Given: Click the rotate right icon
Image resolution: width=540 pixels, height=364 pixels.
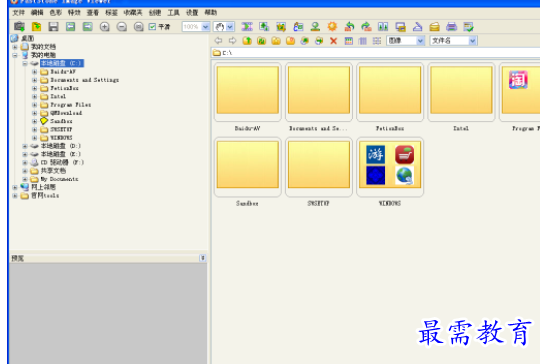Looking at the screenshot, I should pos(366,27).
